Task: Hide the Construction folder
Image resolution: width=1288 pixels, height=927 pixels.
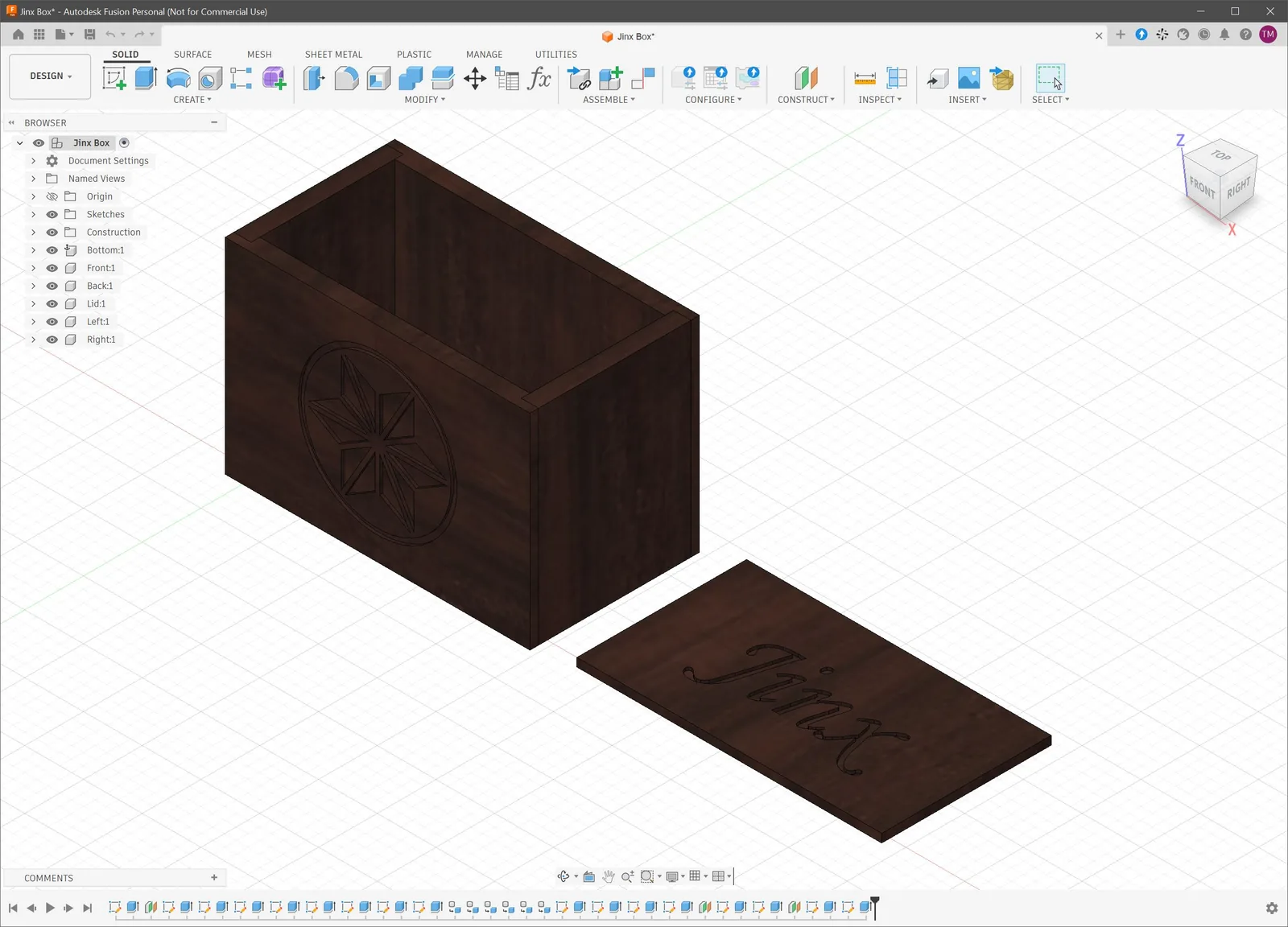Action: coord(52,232)
